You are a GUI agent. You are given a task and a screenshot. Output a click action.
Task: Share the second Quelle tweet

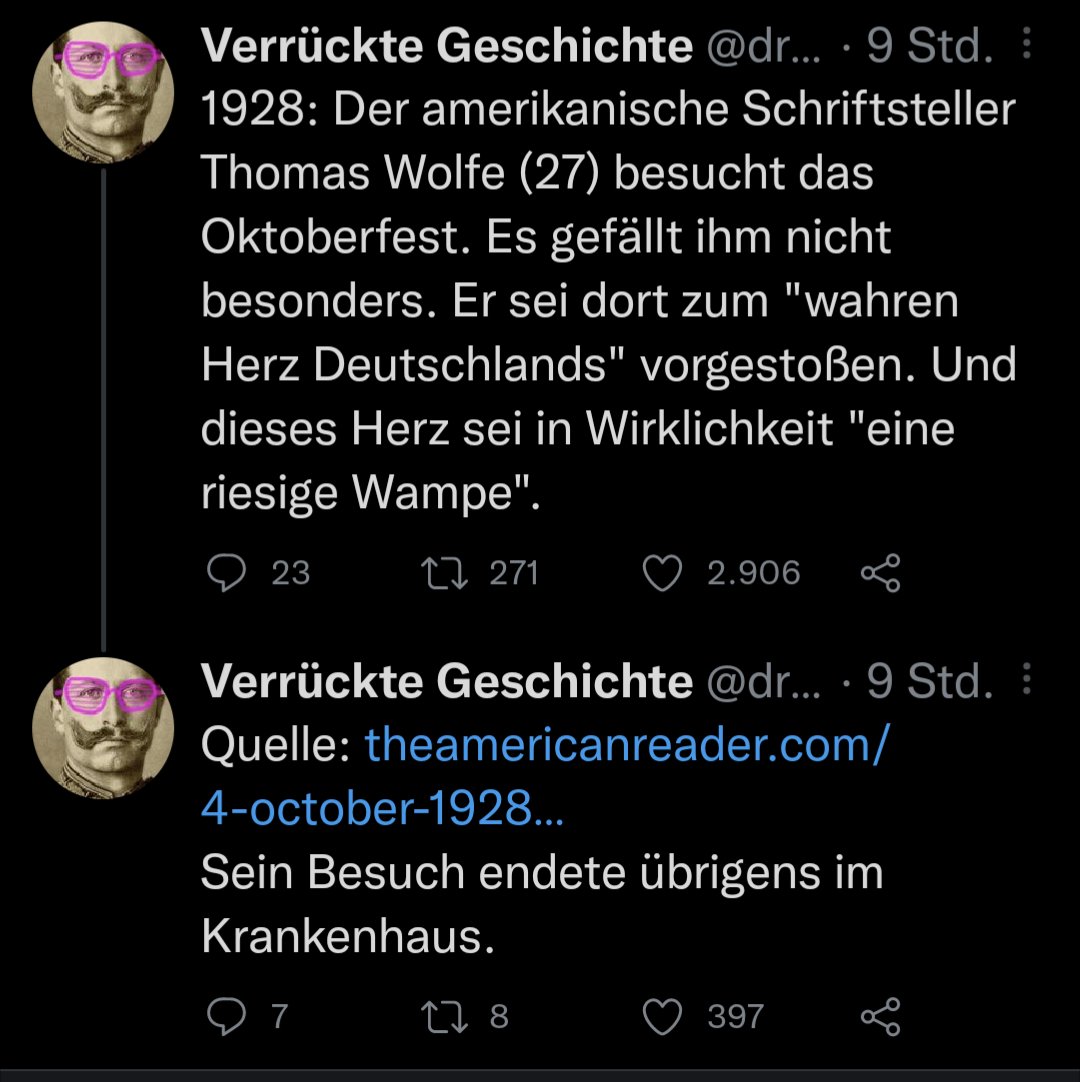pyautogui.click(x=880, y=1017)
